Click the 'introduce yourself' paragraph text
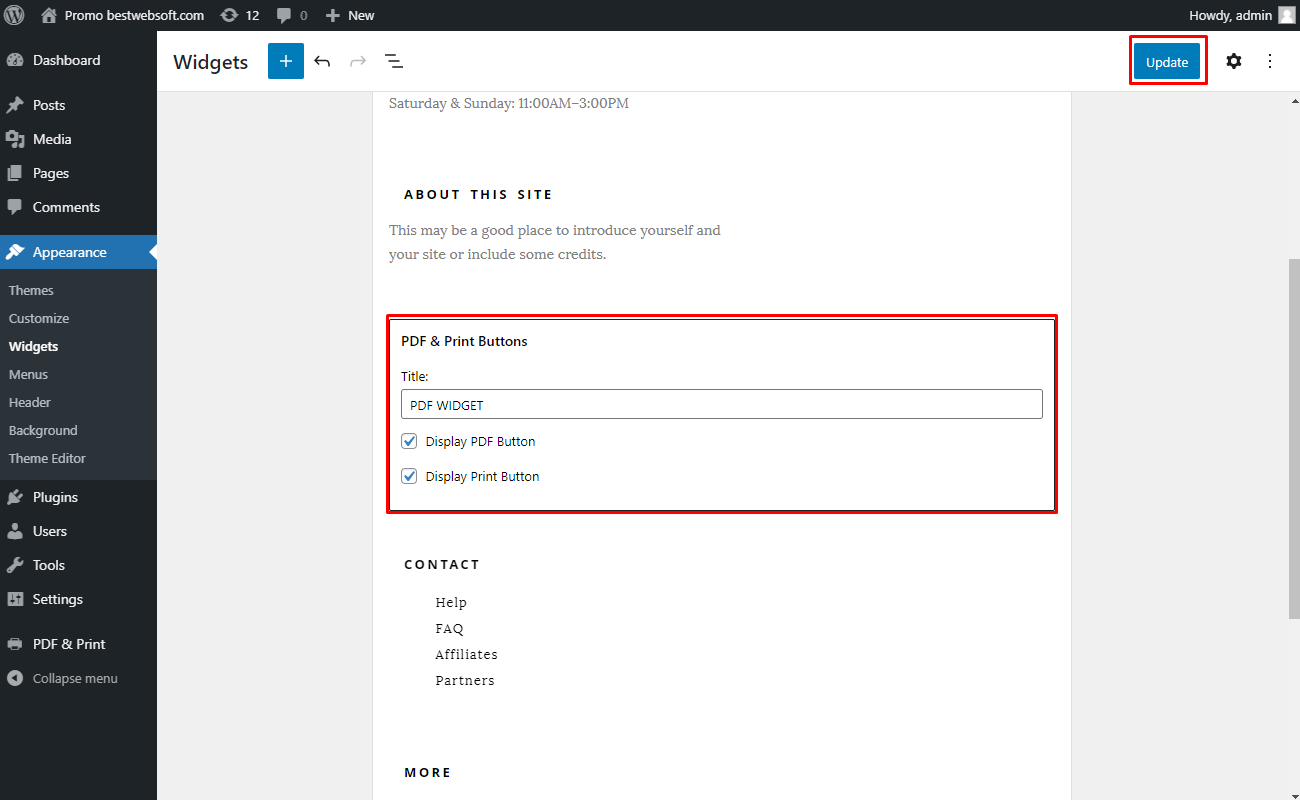The width and height of the screenshot is (1300, 800). [555, 242]
